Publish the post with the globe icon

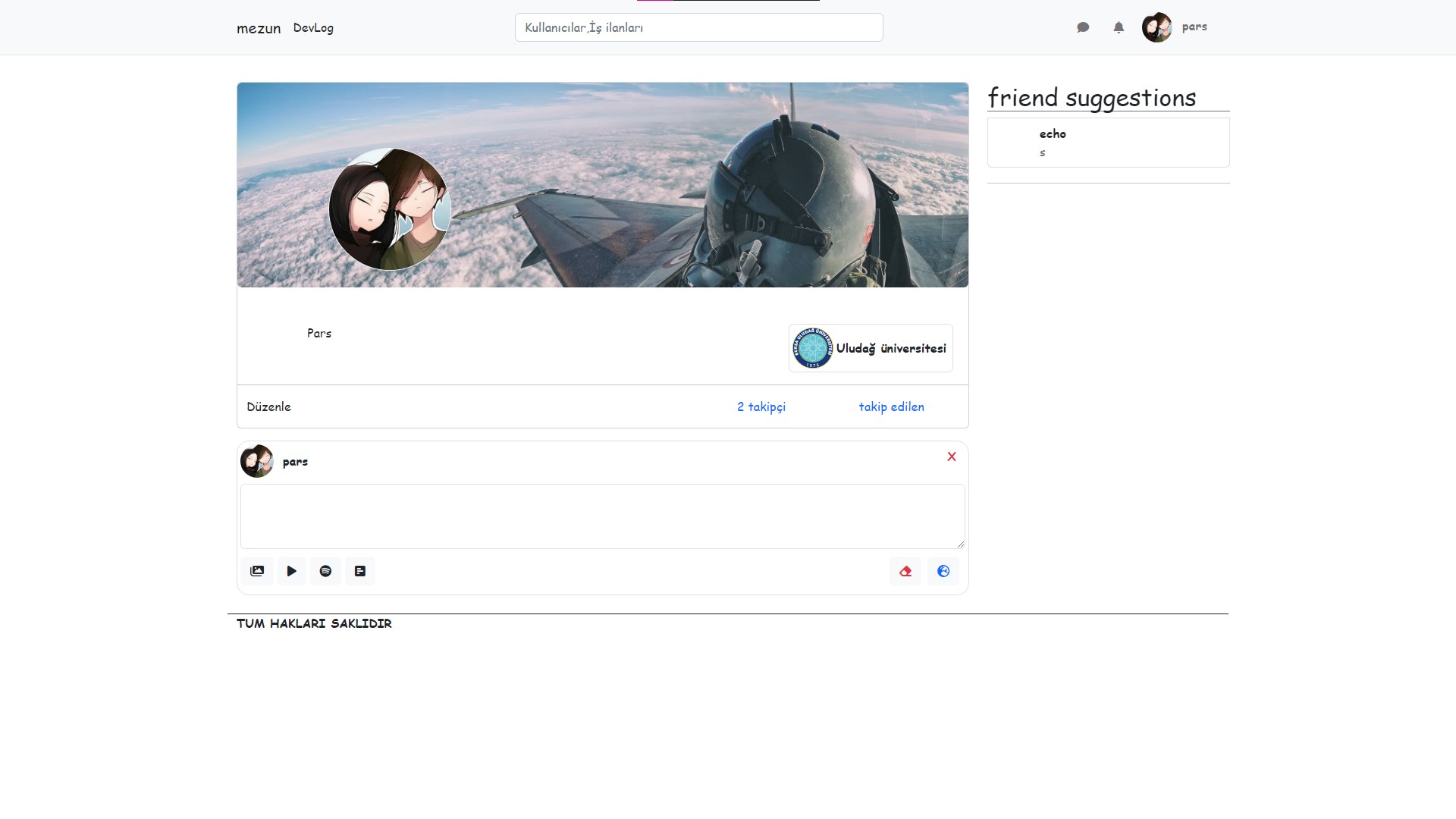943,571
